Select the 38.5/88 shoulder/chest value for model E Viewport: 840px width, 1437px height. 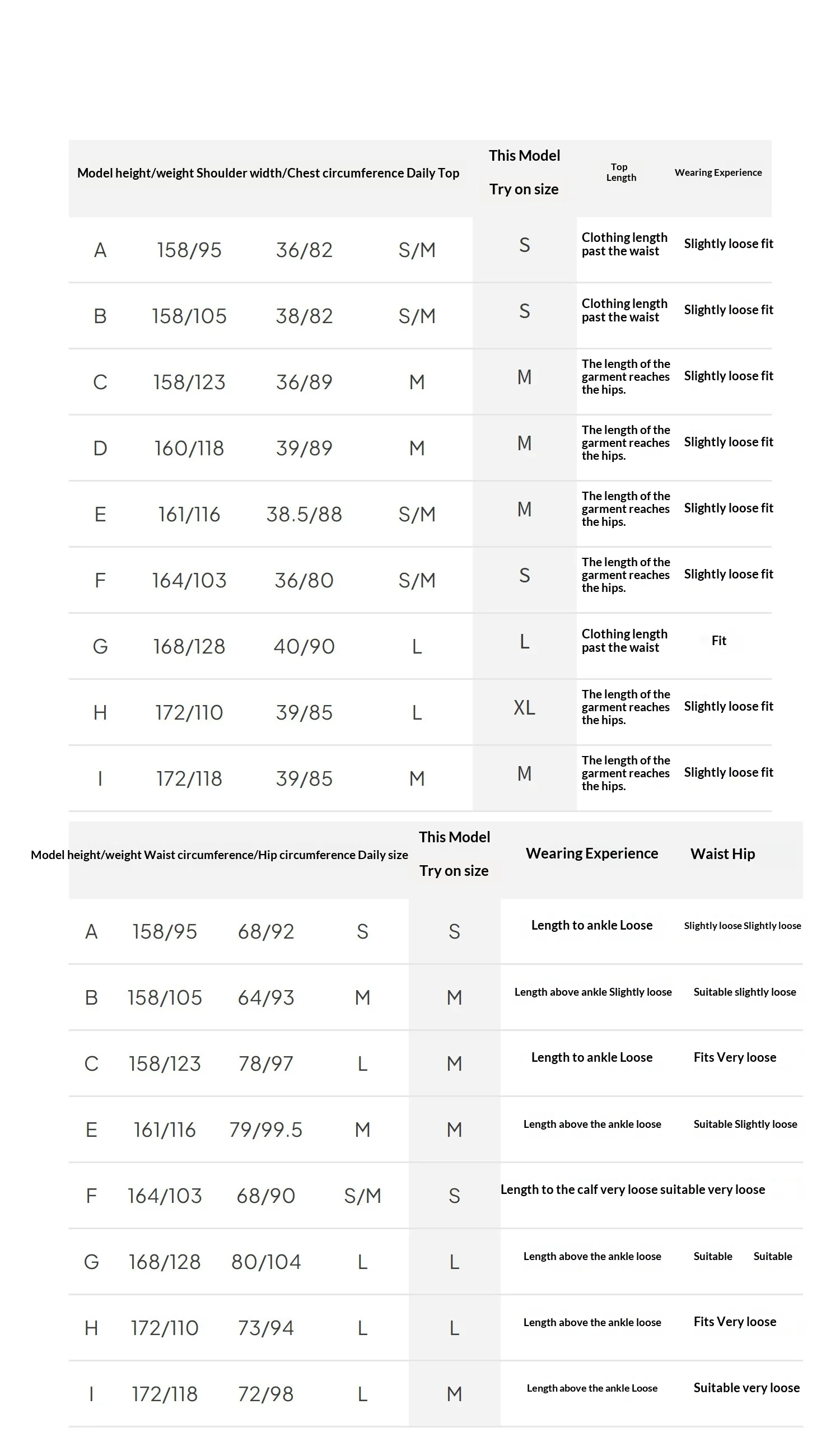point(304,514)
